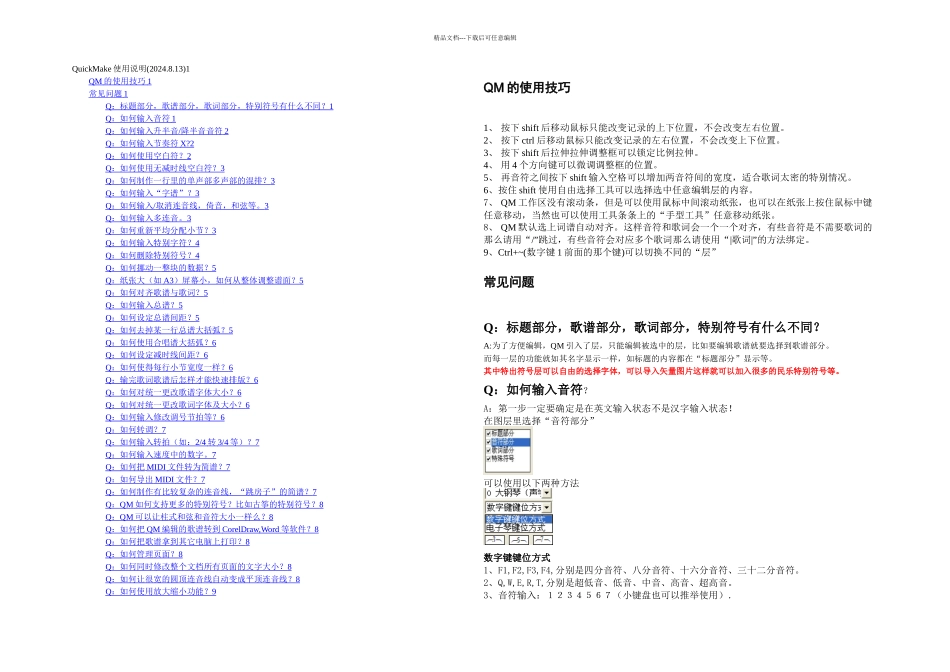Go to '如何输入音符 1' link
Image resolution: width=950 pixels, height=672 pixels.
(x=141, y=118)
